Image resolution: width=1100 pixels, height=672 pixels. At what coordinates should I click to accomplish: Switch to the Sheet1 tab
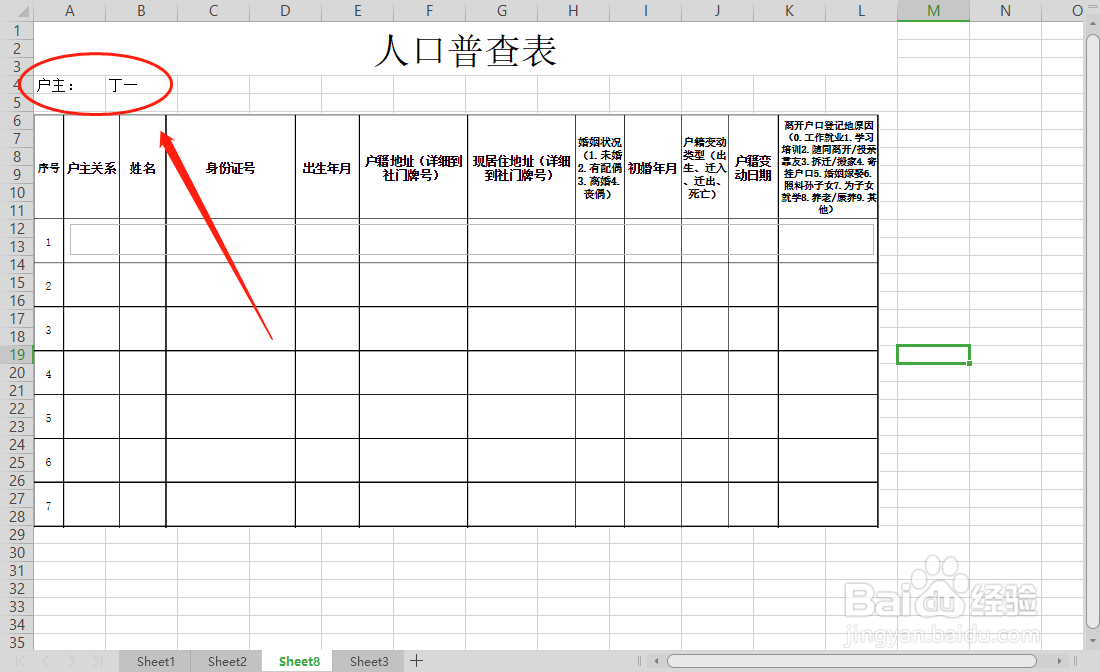[x=155, y=661]
